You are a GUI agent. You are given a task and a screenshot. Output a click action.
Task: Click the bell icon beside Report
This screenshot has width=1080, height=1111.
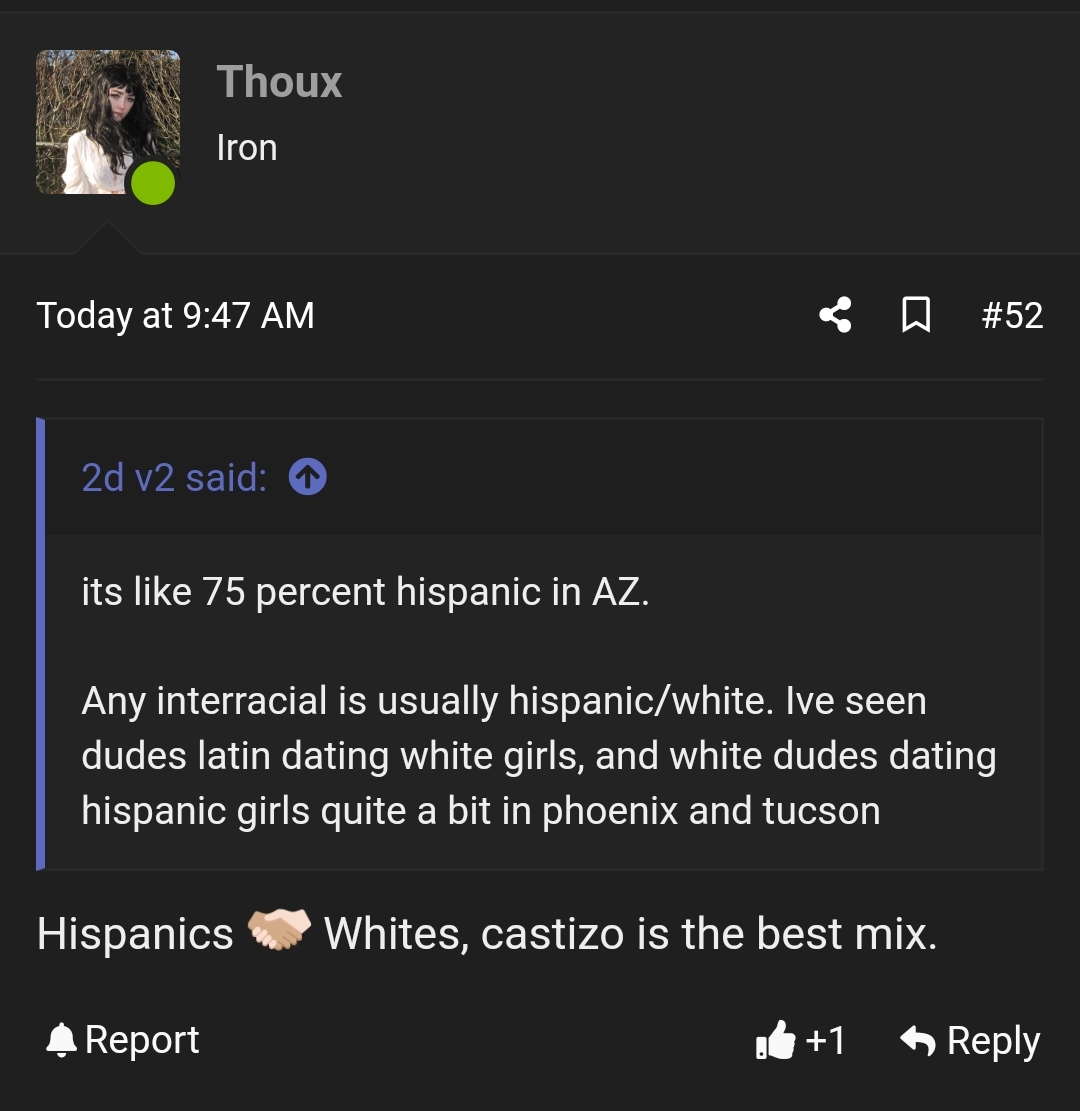tap(61, 1040)
